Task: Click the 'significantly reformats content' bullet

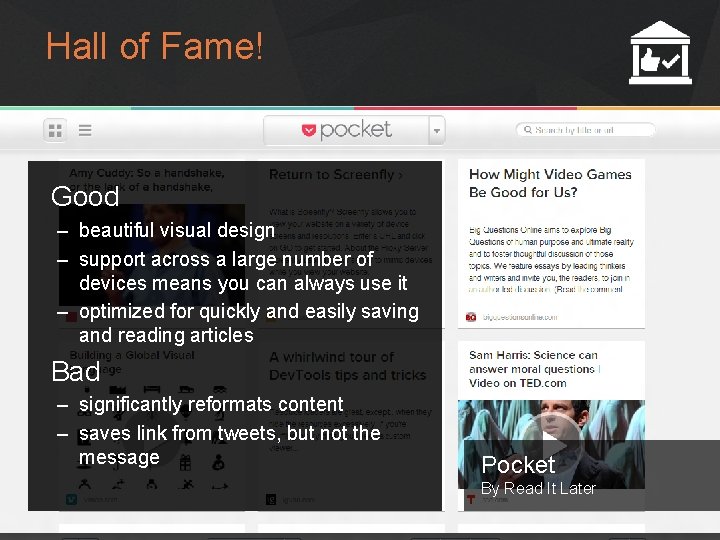Action: [211, 405]
